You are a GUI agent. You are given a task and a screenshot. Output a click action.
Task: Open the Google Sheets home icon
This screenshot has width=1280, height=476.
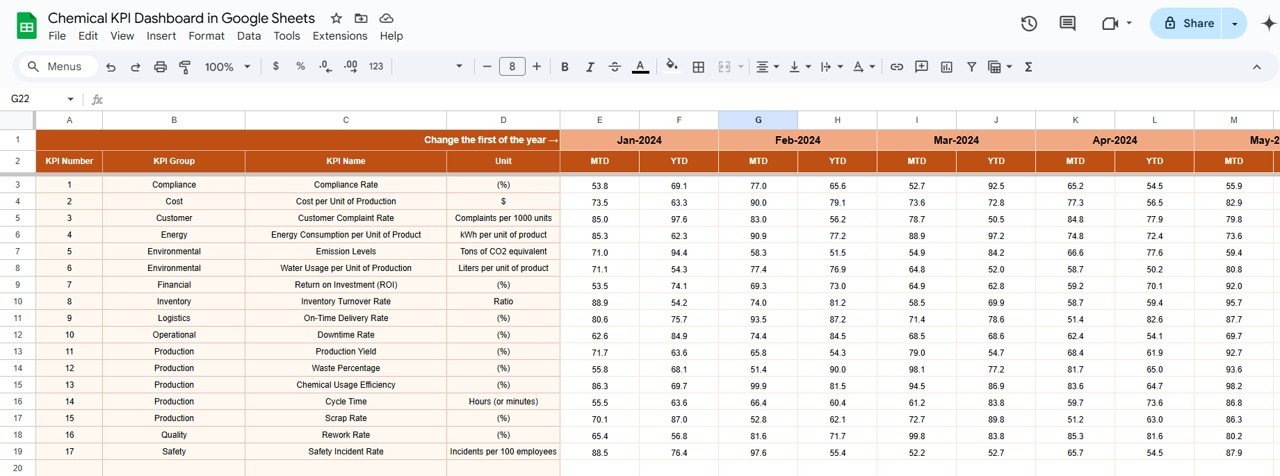26,26
